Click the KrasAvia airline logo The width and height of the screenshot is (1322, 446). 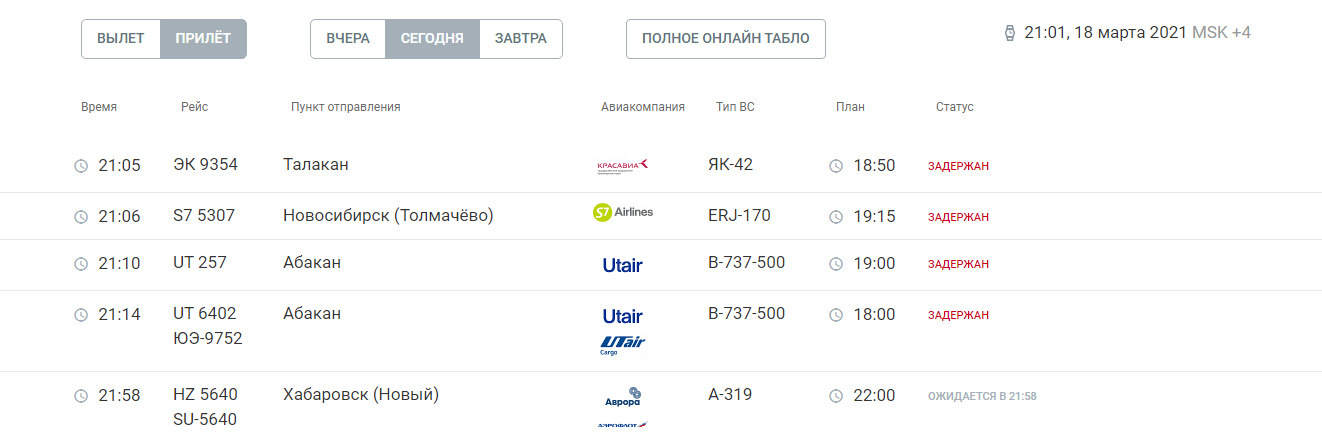(622, 166)
